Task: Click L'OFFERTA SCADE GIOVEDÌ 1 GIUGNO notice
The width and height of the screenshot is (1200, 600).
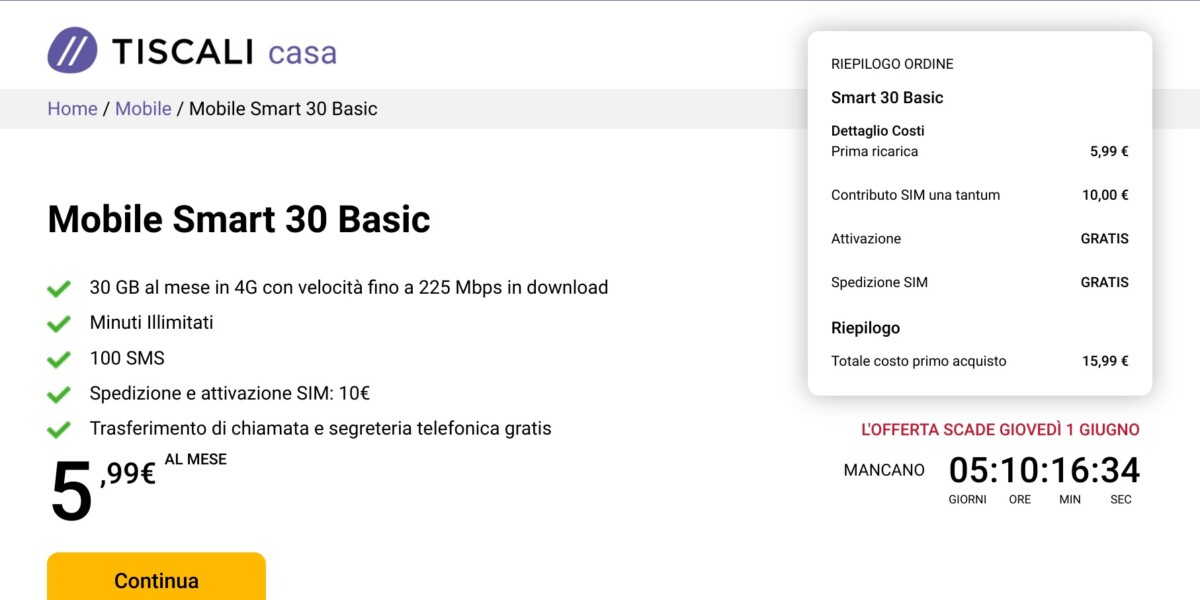Action: click(x=1000, y=430)
